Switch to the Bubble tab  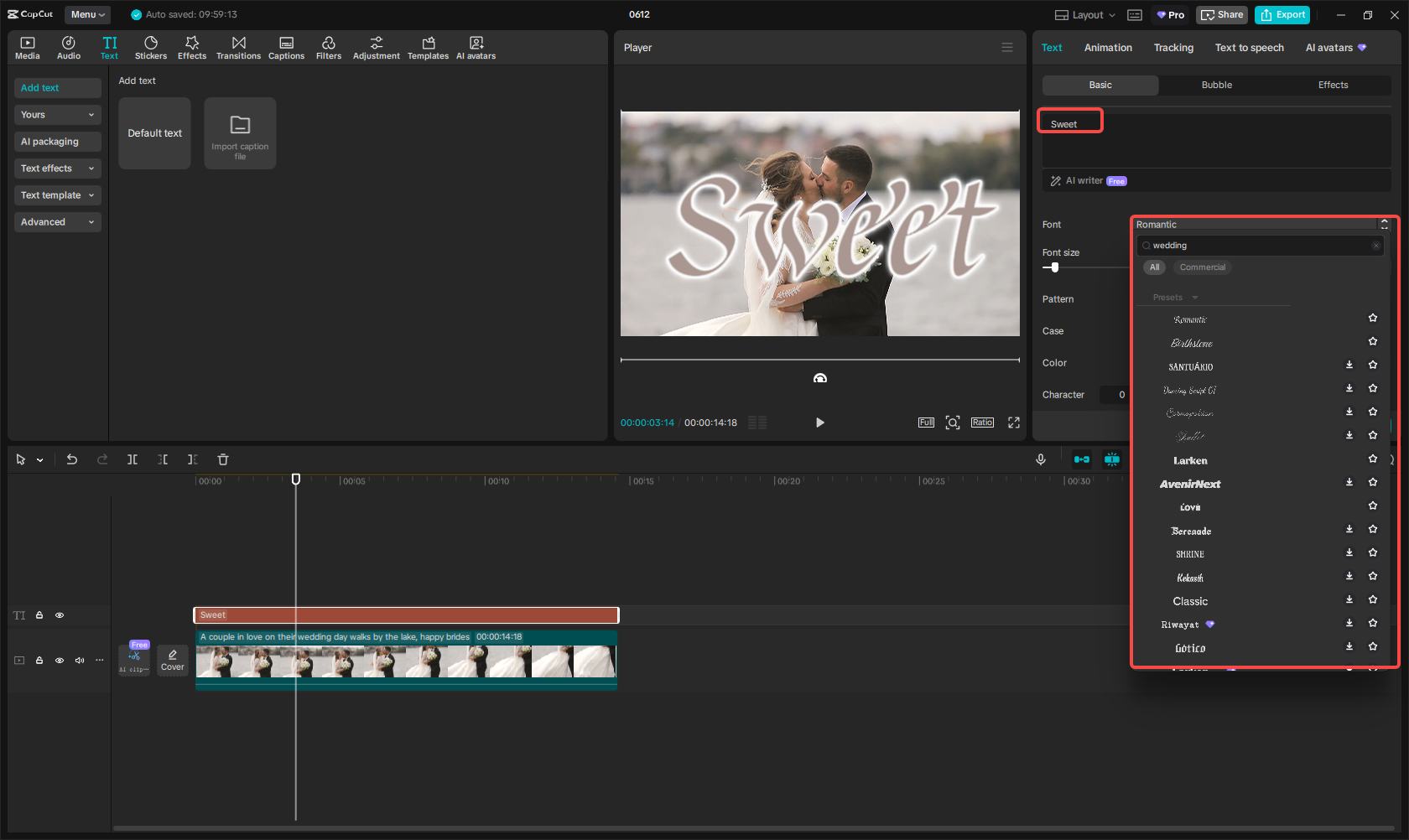(x=1216, y=85)
